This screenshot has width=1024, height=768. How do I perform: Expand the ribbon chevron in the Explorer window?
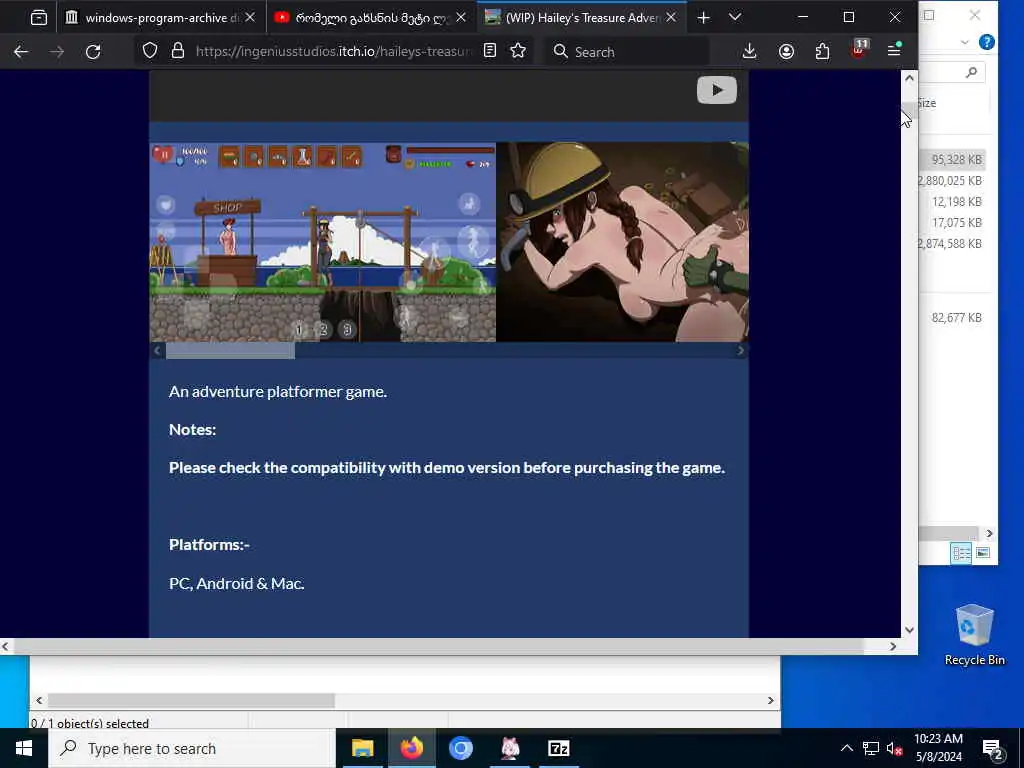(x=965, y=42)
